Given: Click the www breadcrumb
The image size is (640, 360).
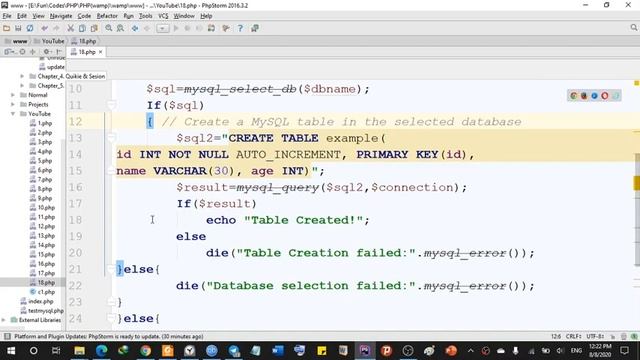Looking at the screenshot, I should pos(16,41).
